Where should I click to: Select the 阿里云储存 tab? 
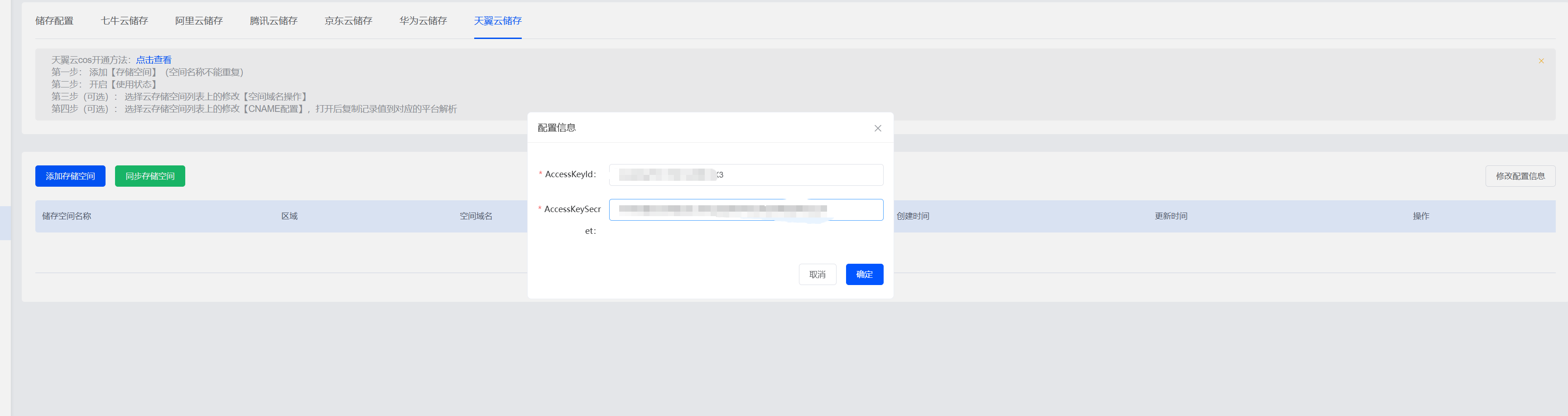tap(199, 21)
